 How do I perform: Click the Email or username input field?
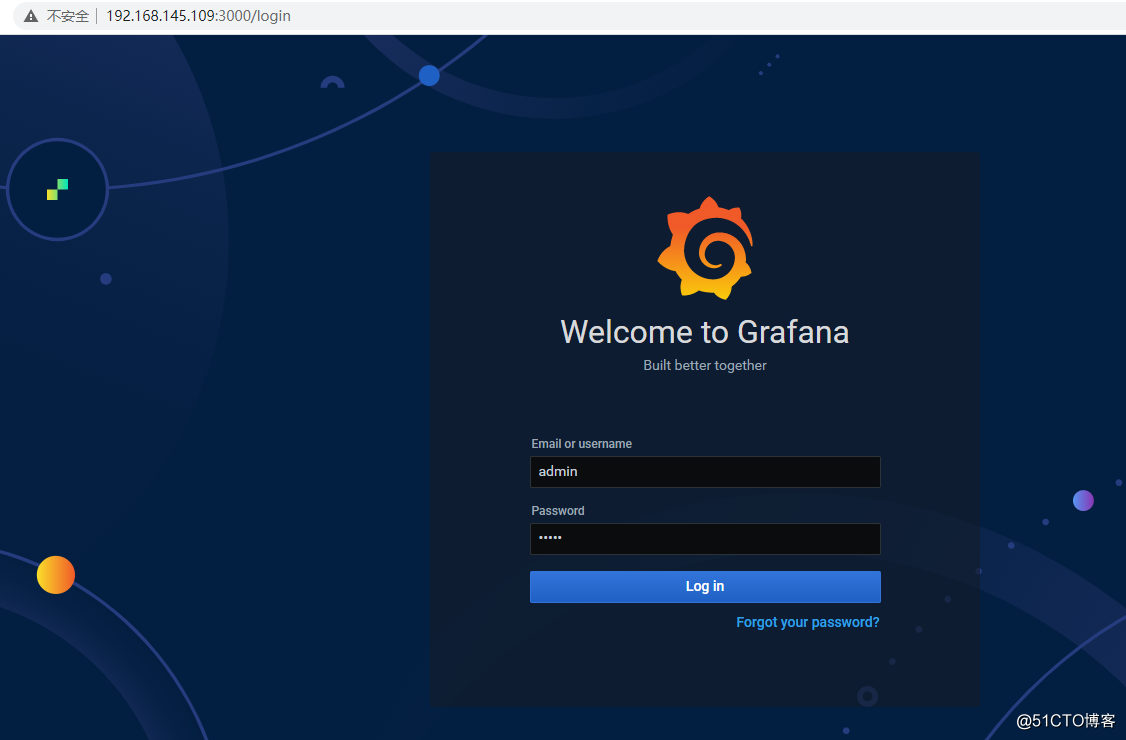click(705, 472)
